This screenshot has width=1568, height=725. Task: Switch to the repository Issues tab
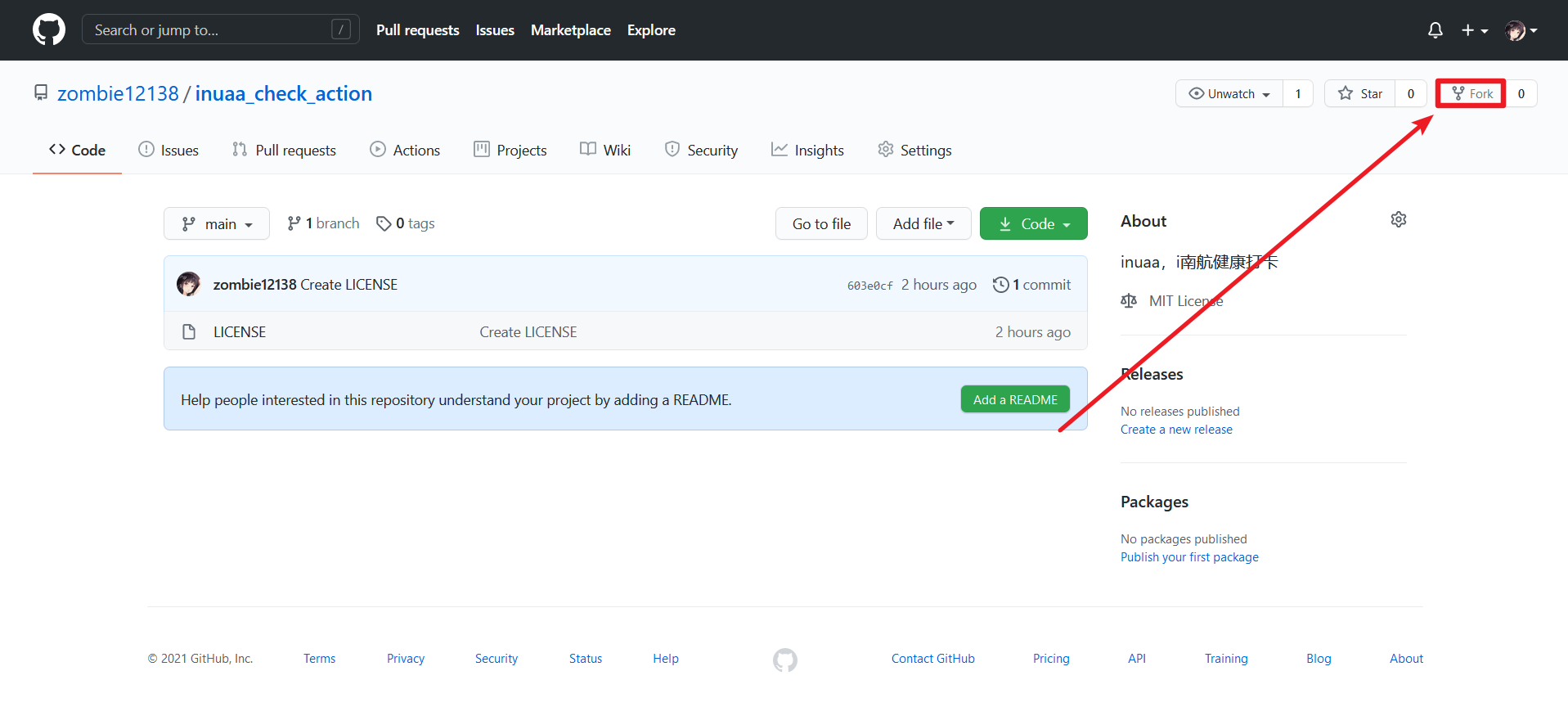pos(168,150)
